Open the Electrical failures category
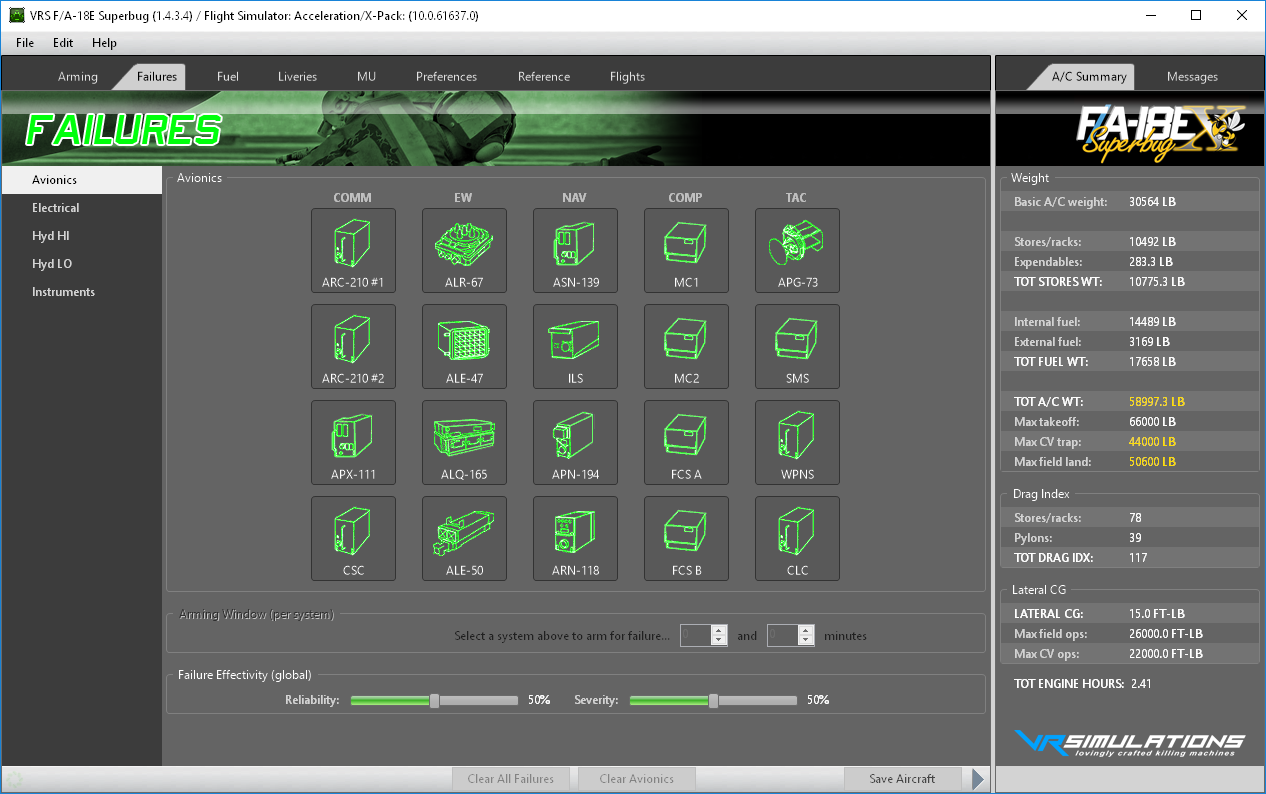Screen dimensions: 1266x794 pyautogui.click(x=56, y=208)
